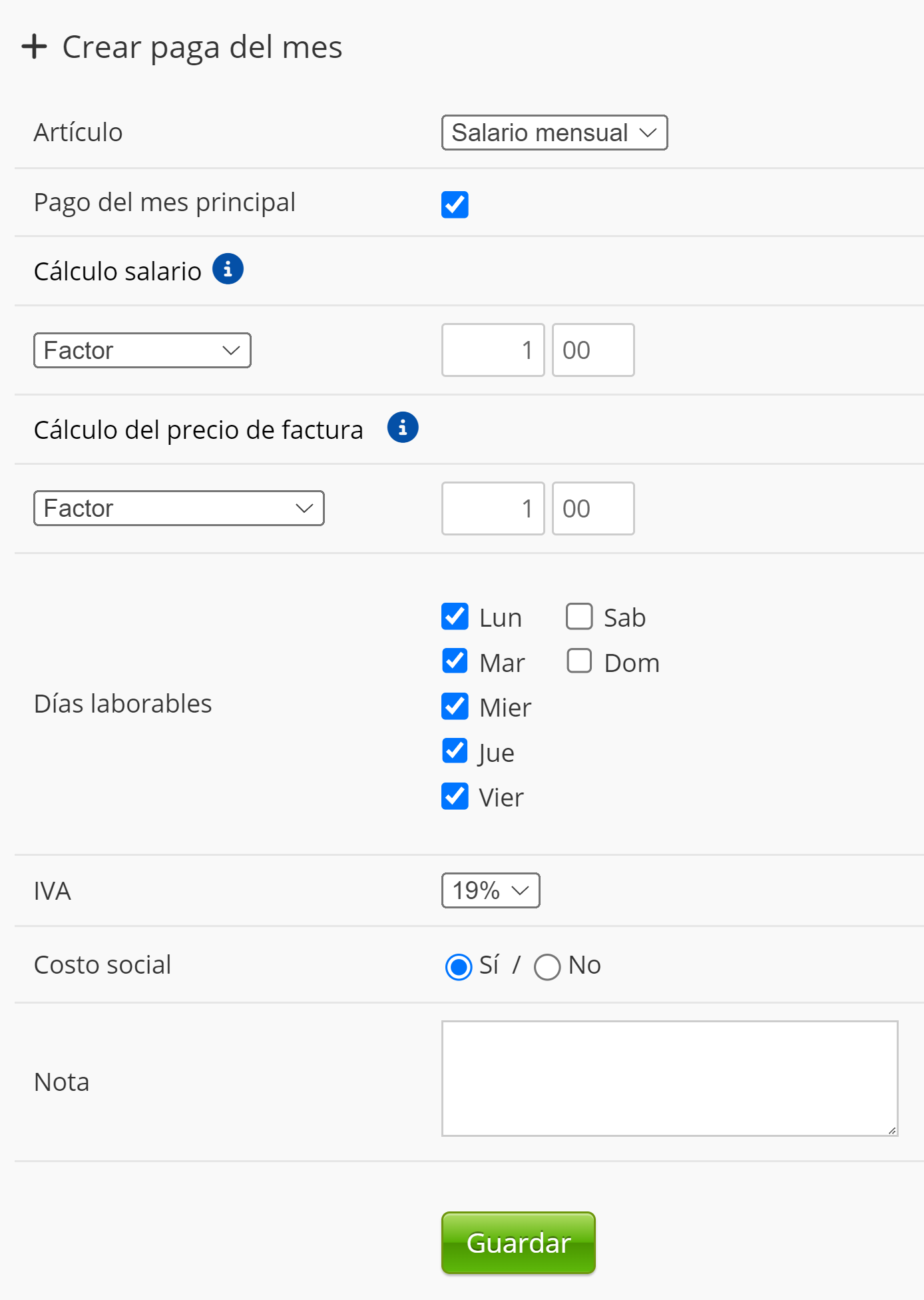The image size is (924, 1300).
Task: Select No for Costo social
Action: coord(547,967)
